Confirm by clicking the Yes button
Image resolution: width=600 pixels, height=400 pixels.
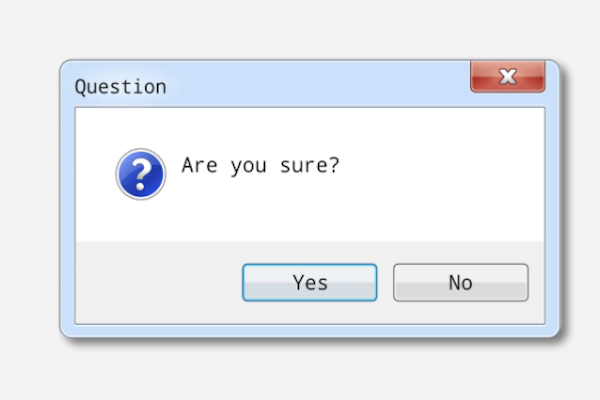tap(310, 282)
